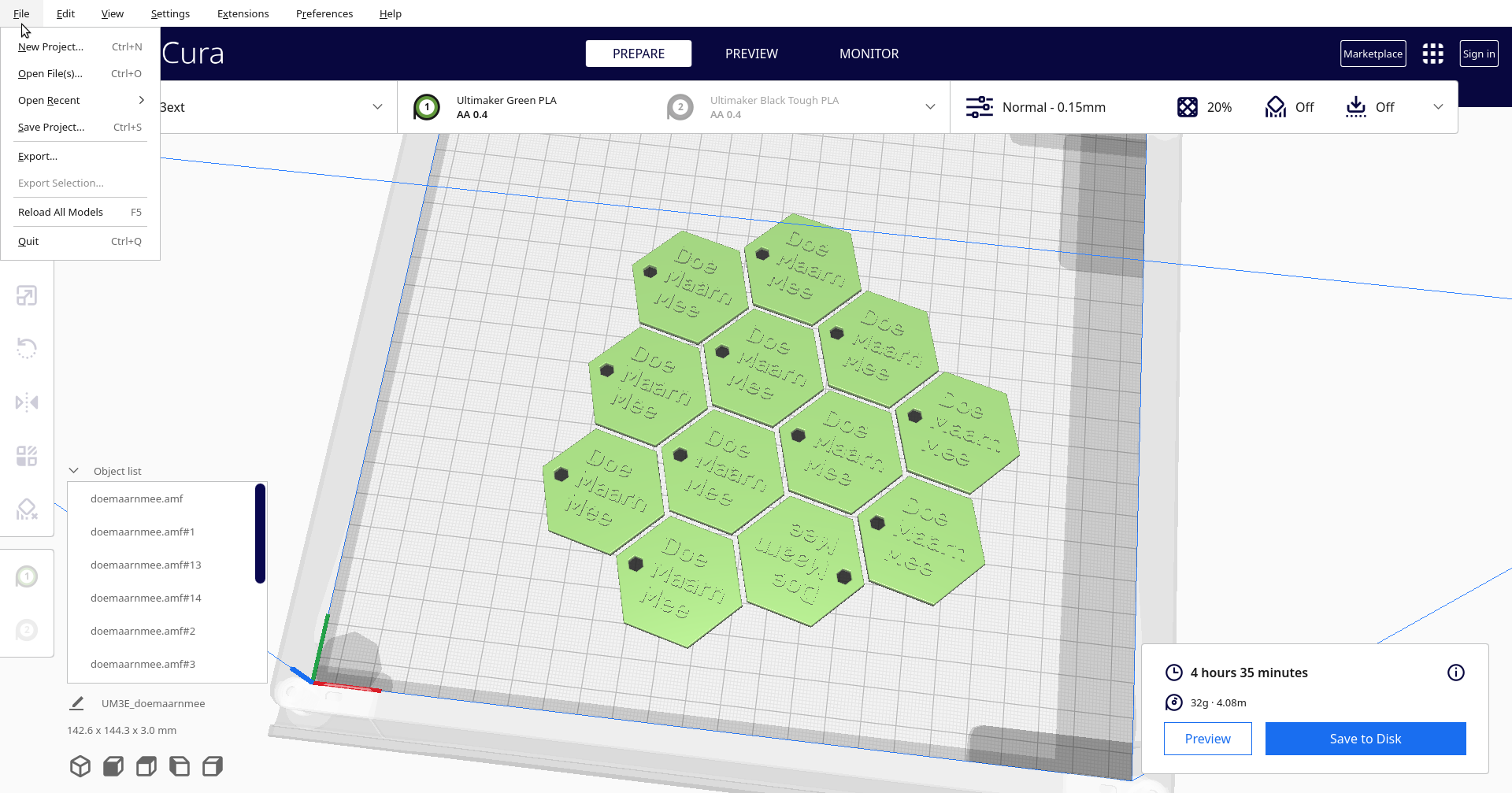Click the UM3E_doemaarnmee job name field

[x=153, y=703]
